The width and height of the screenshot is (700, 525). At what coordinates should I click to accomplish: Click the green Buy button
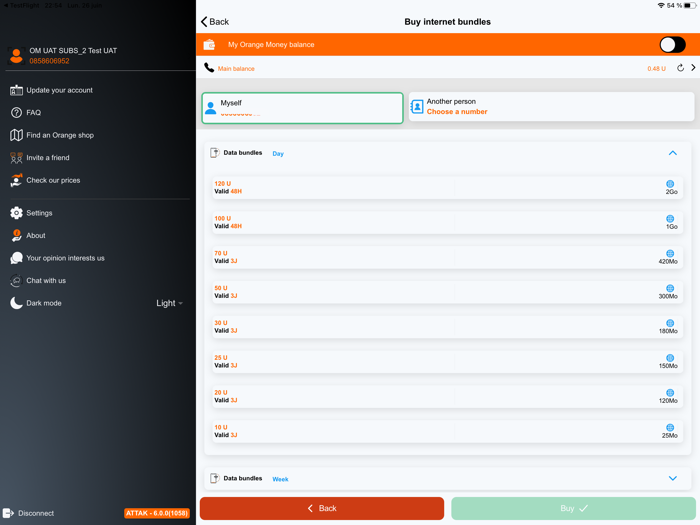click(573, 508)
